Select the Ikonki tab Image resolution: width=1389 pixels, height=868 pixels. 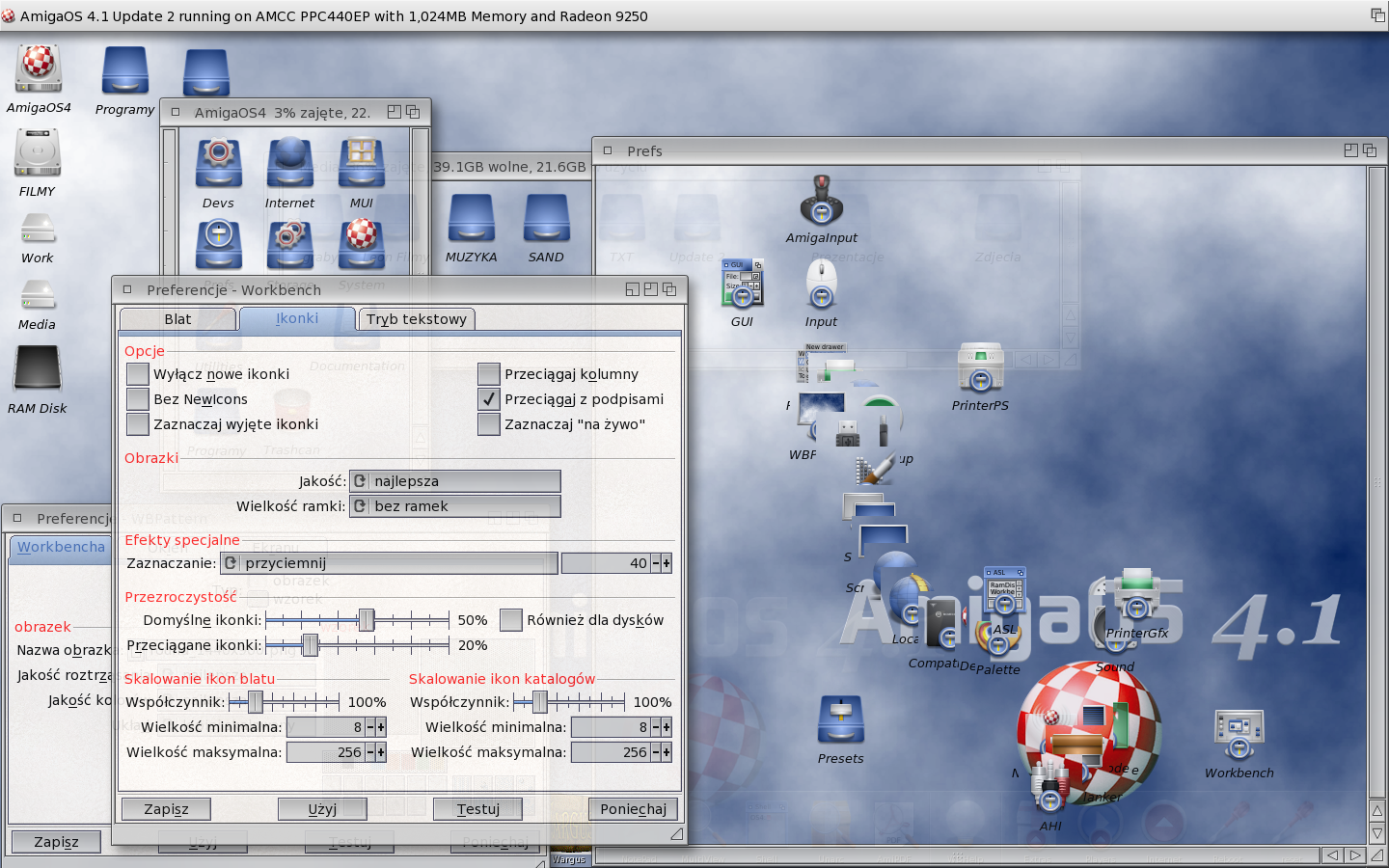(x=297, y=318)
